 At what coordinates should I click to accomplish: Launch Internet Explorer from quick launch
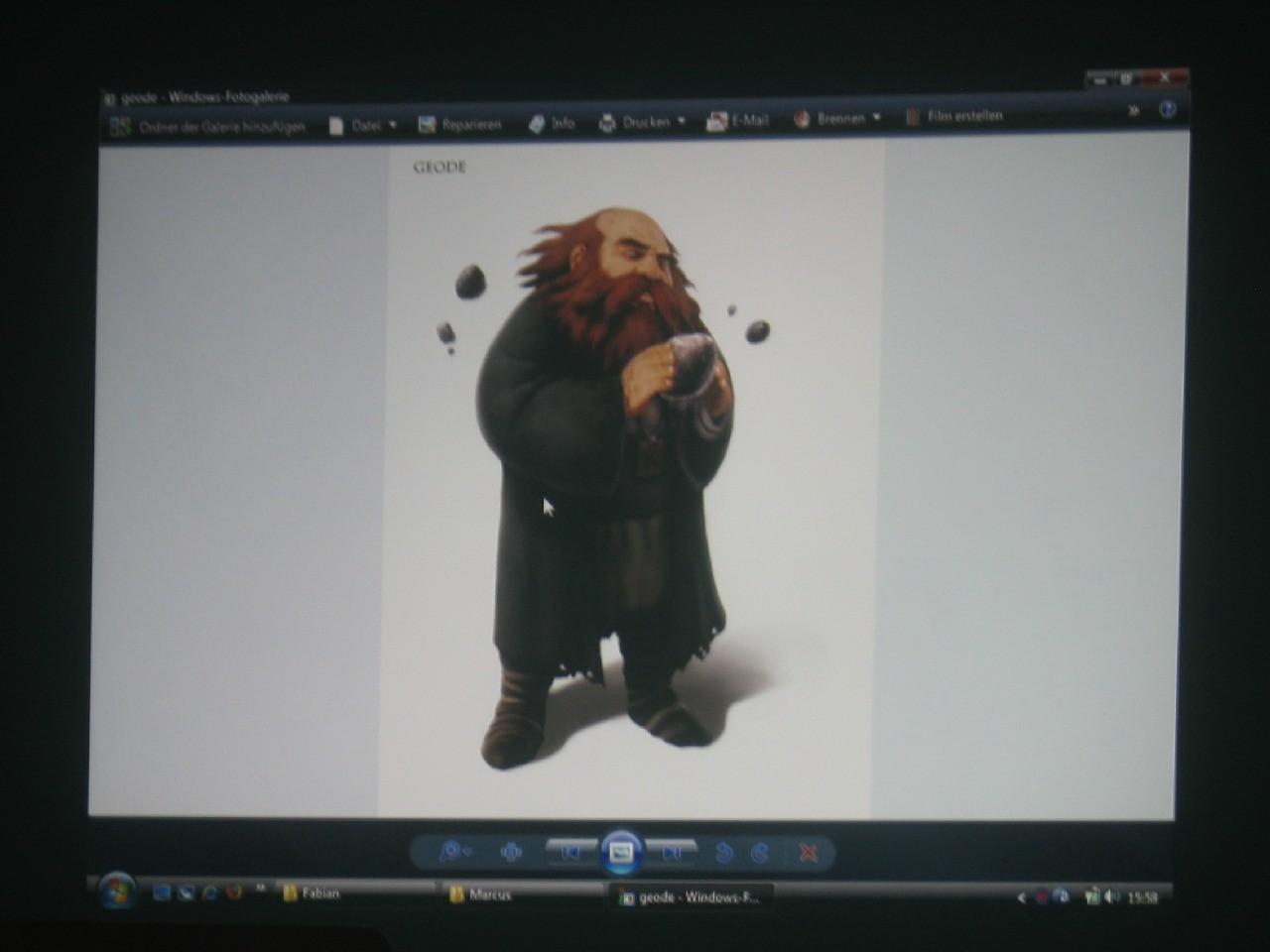coord(209,893)
